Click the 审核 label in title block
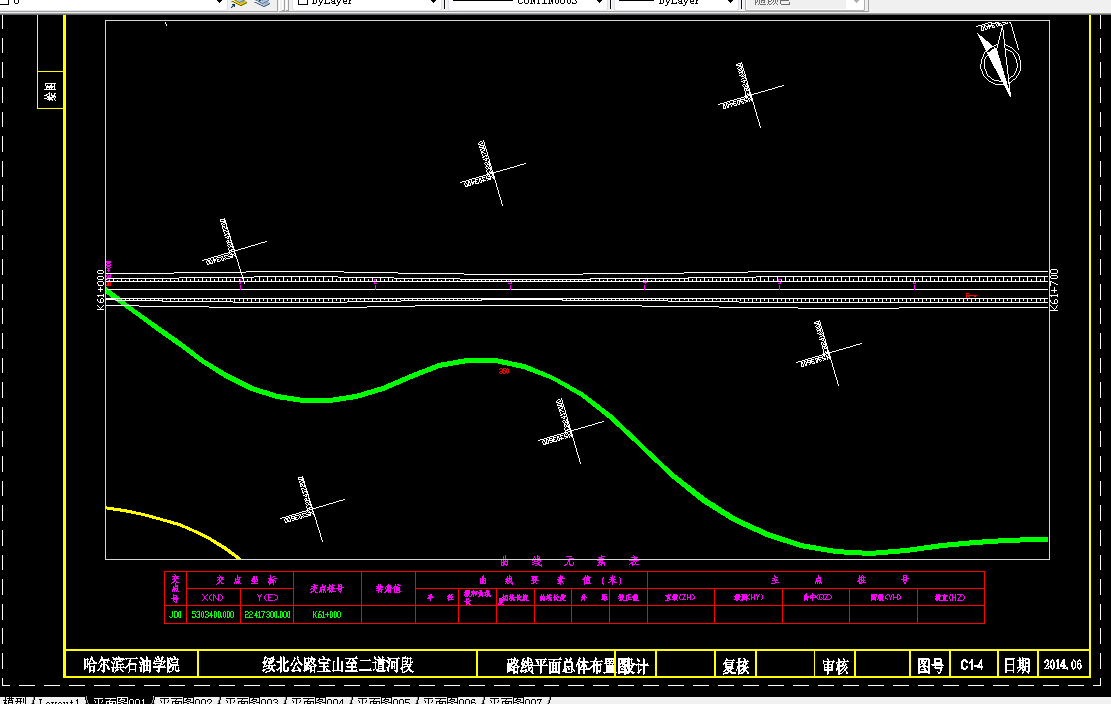Viewport: 1111px width, 704px height. pos(835,666)
